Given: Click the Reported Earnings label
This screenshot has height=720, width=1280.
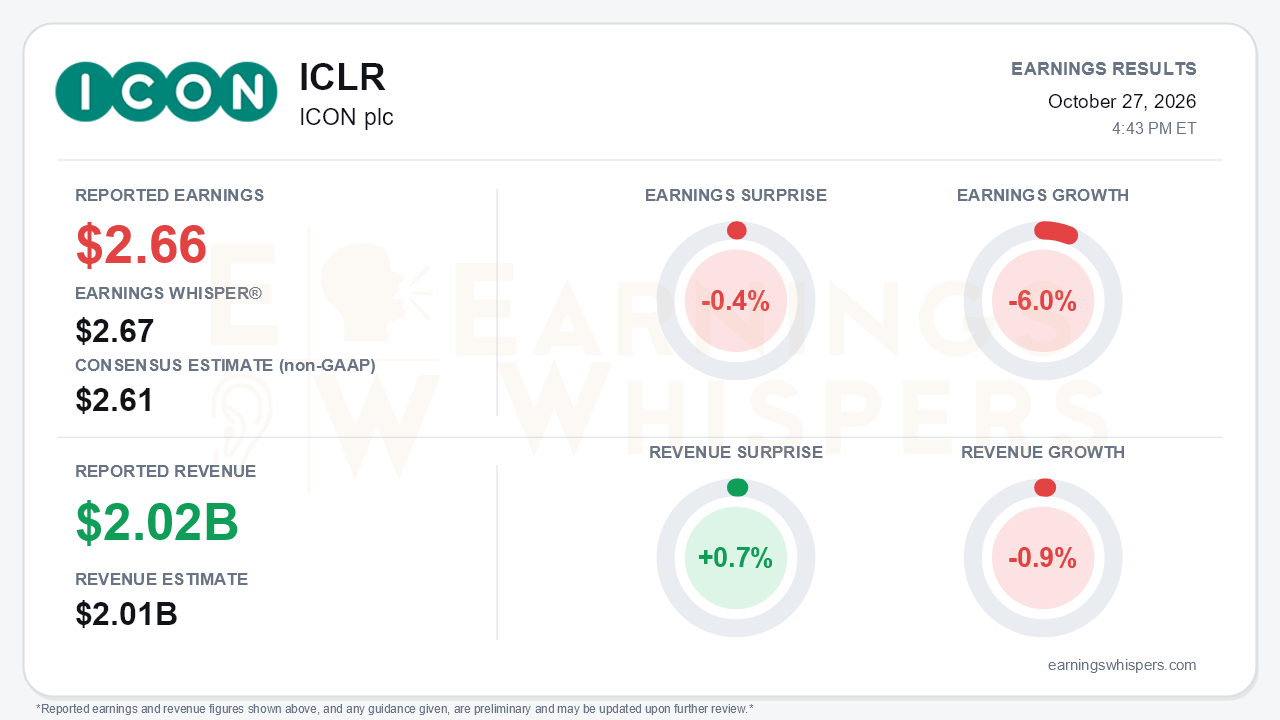Looking at the screenshot, I should 170,195.
